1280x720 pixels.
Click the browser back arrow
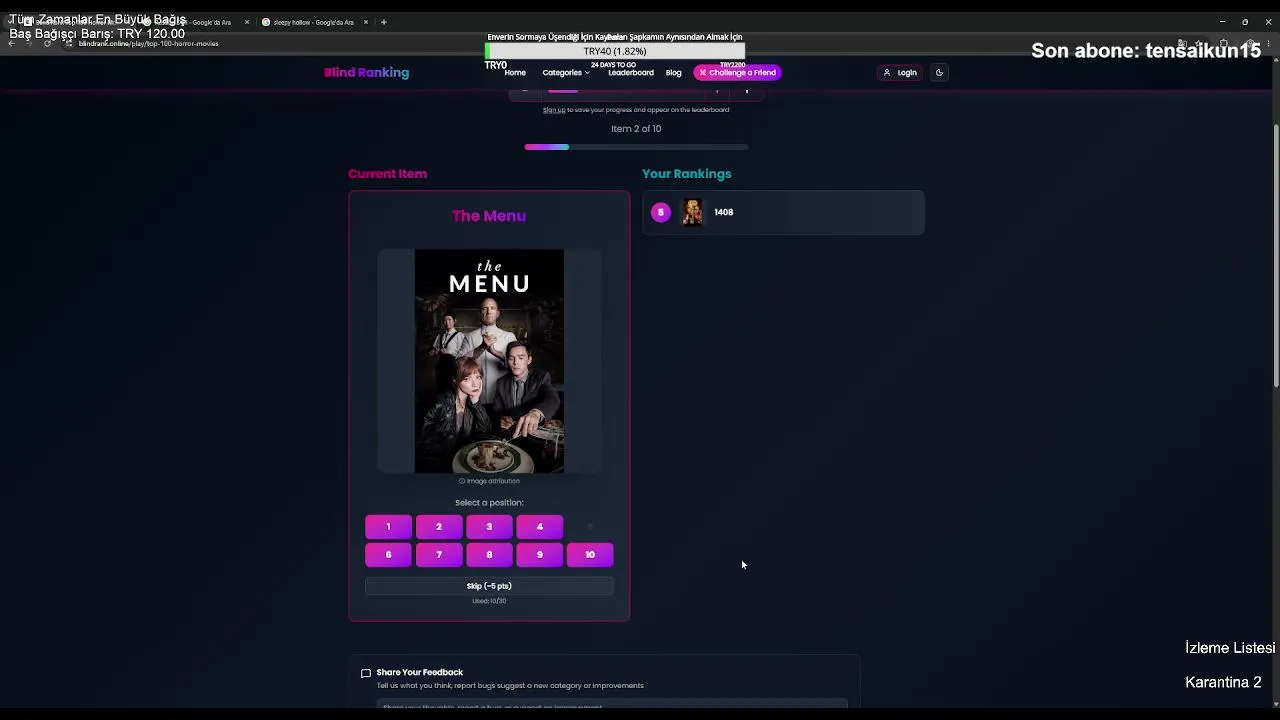pos(12,43)
